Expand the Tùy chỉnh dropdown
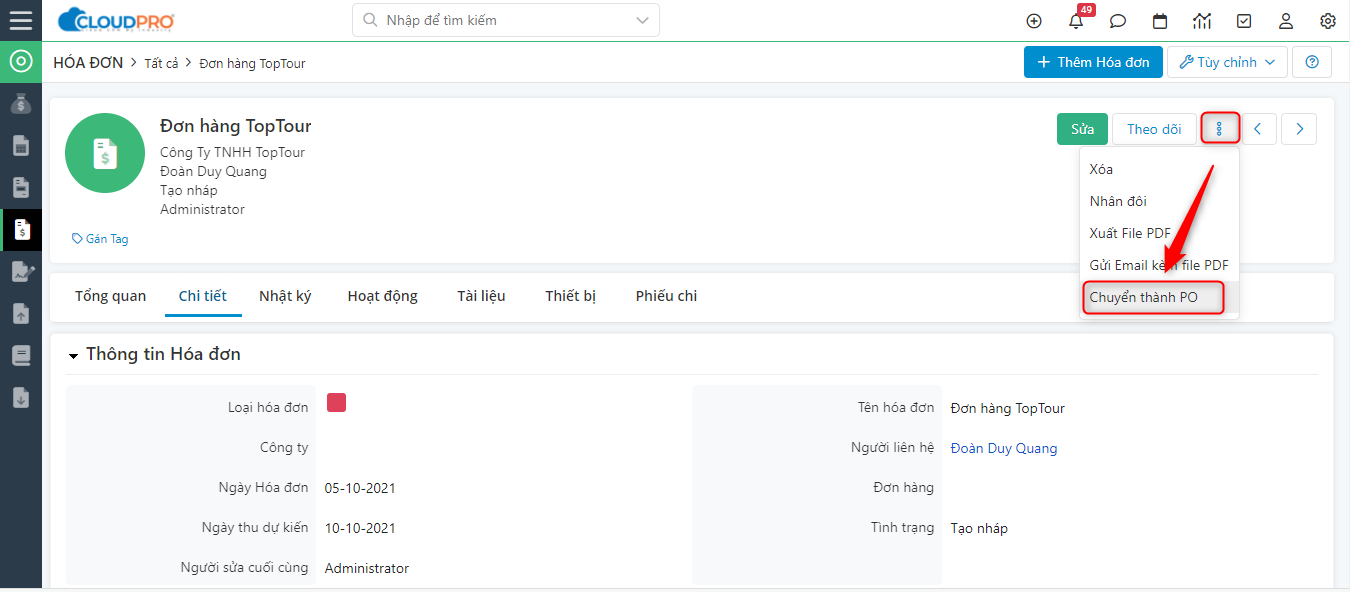1350x592 pixels. pyautogui.click(x=1227, y=62)
